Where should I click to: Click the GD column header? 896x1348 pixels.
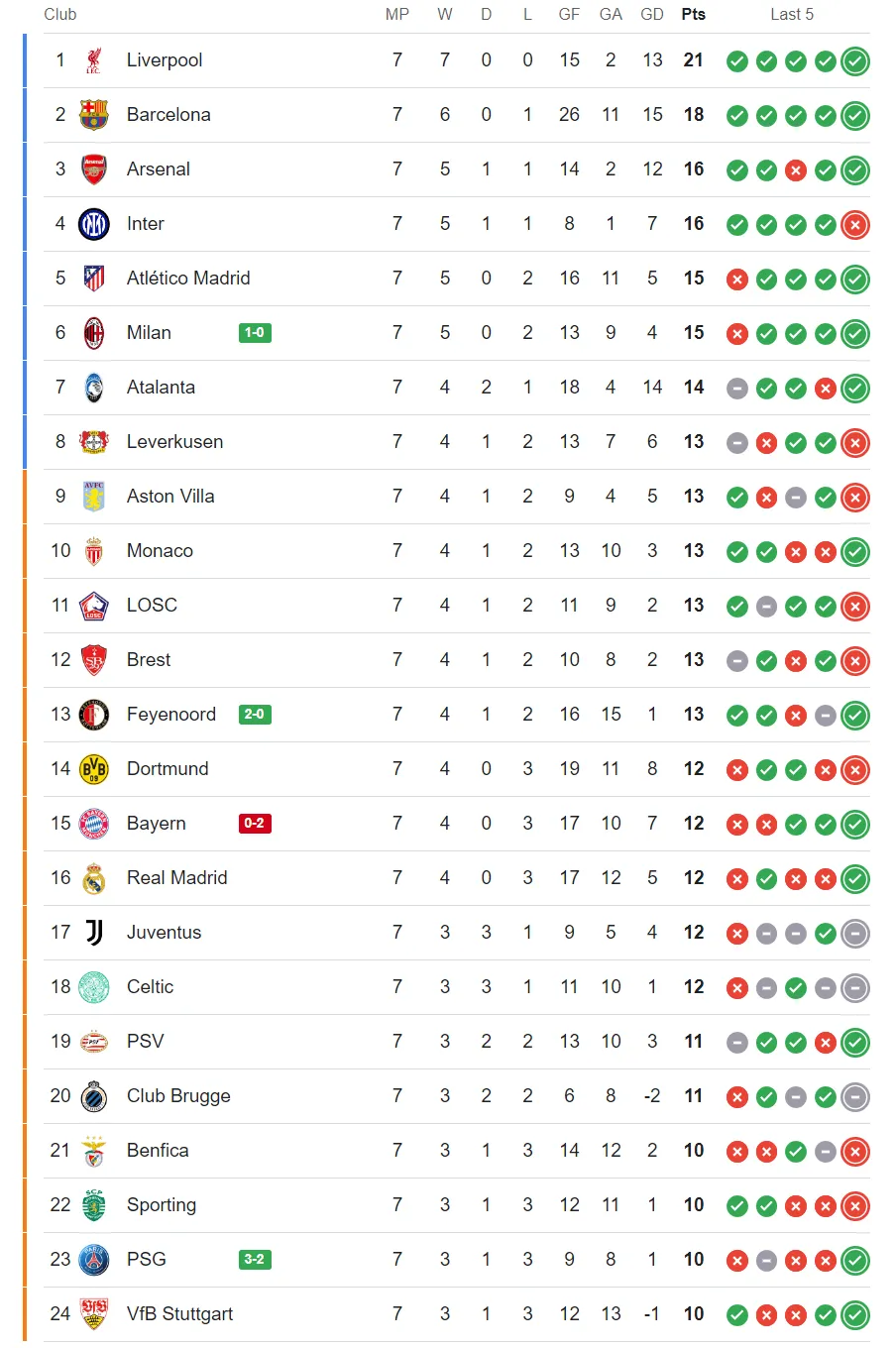pyautogui.click(x=652, y=14)
